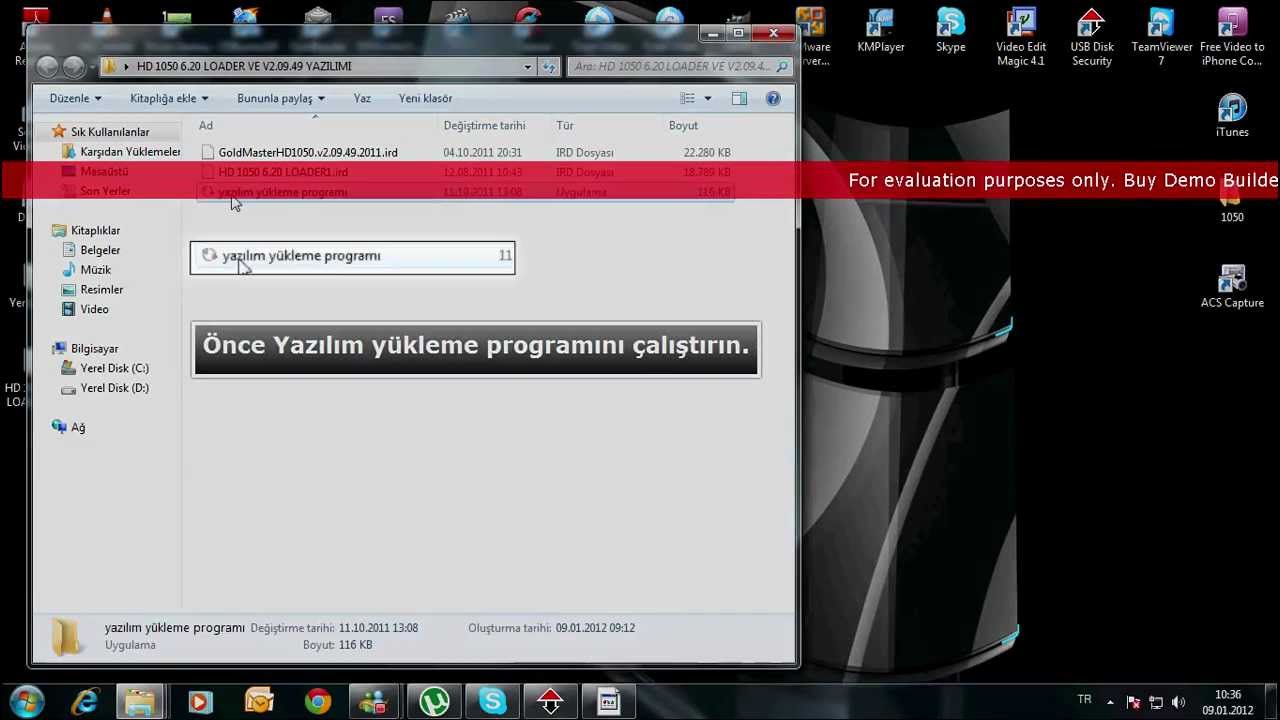Click the network icon in system tray
Viewport: 1280px width, 720px height.
coord(1156,702)
